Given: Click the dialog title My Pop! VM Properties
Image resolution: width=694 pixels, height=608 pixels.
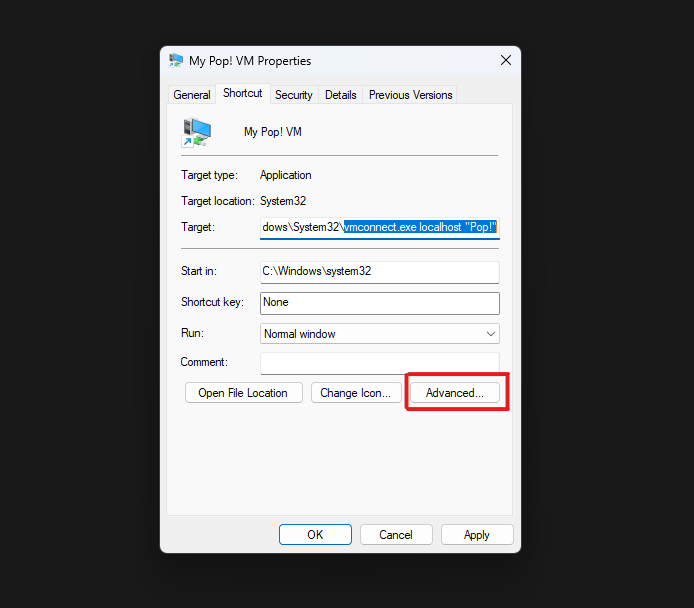Looking at the screenshot, I should tap(250, 61).
